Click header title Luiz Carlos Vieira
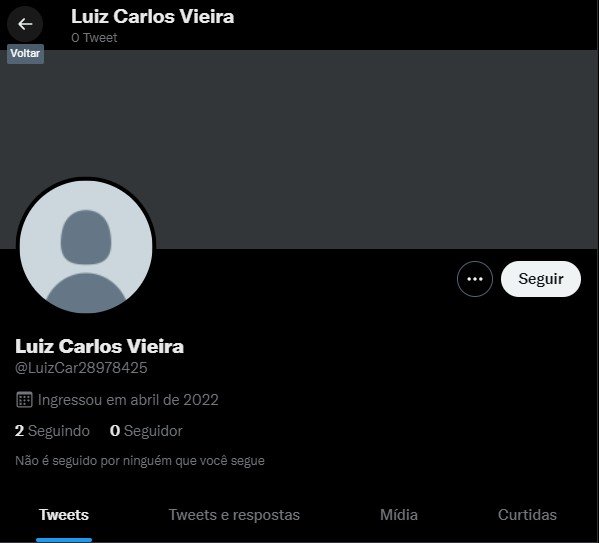Viewport: 599px width, 543px height. click(152, 17)
